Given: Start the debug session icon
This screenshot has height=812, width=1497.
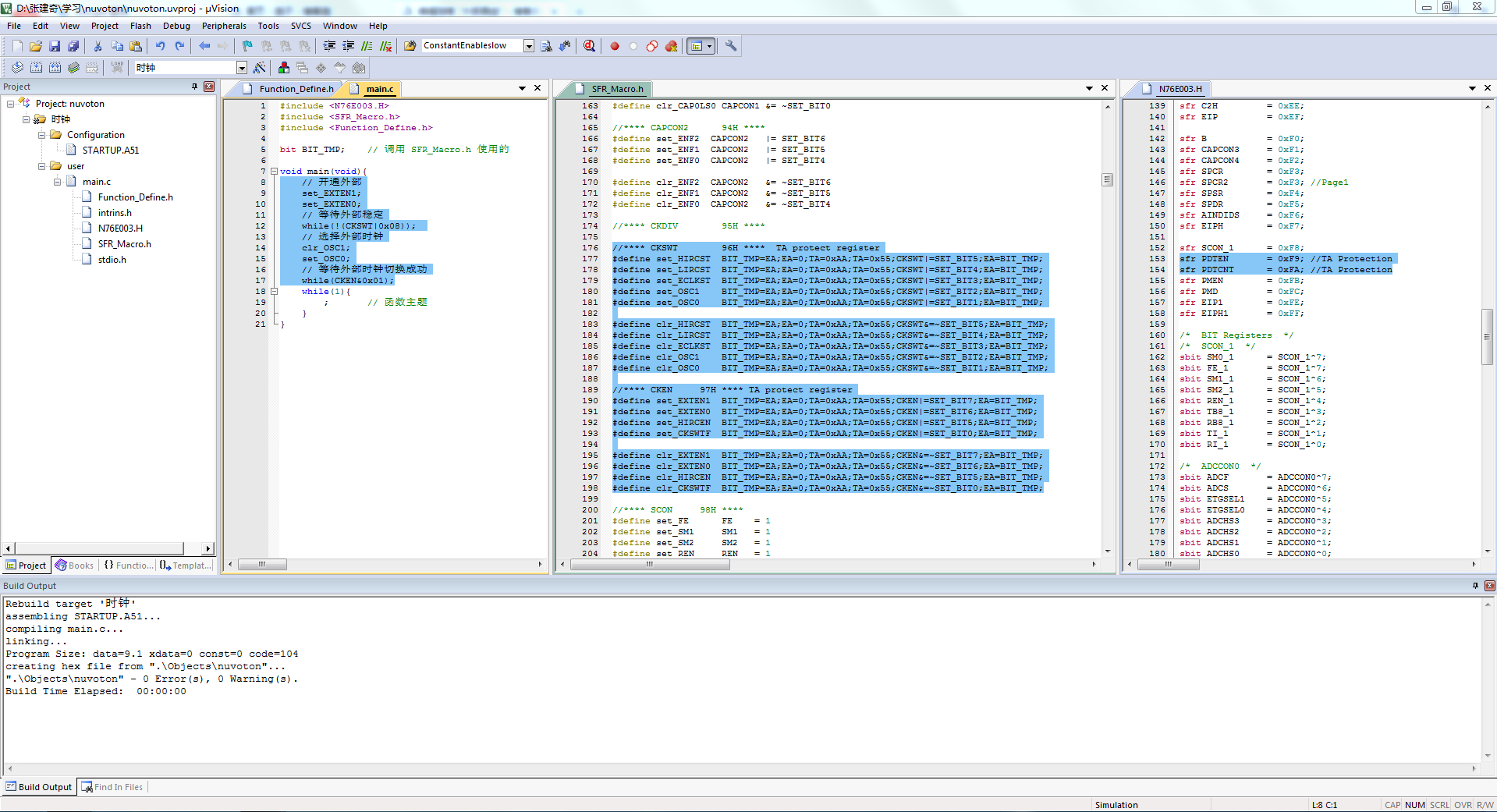Looking at the screenshot, I should [589, 46].
